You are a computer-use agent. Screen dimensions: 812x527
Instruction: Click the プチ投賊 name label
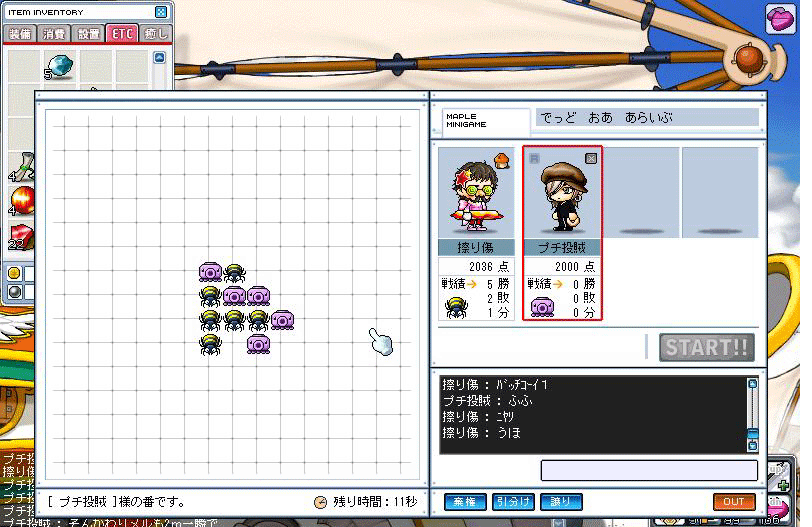tap(562, 247)
